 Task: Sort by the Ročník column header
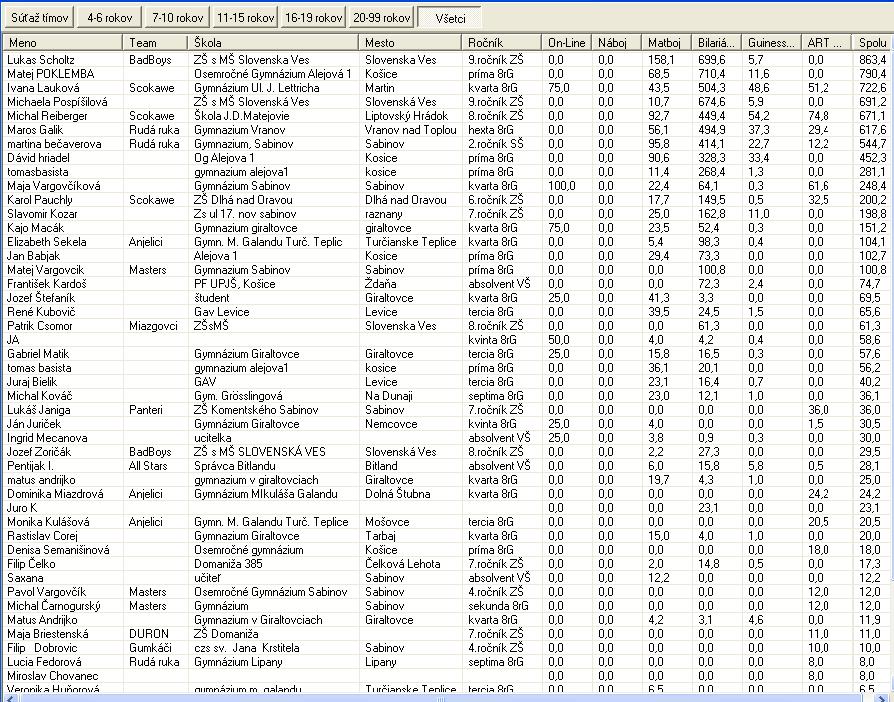(502, 43)
